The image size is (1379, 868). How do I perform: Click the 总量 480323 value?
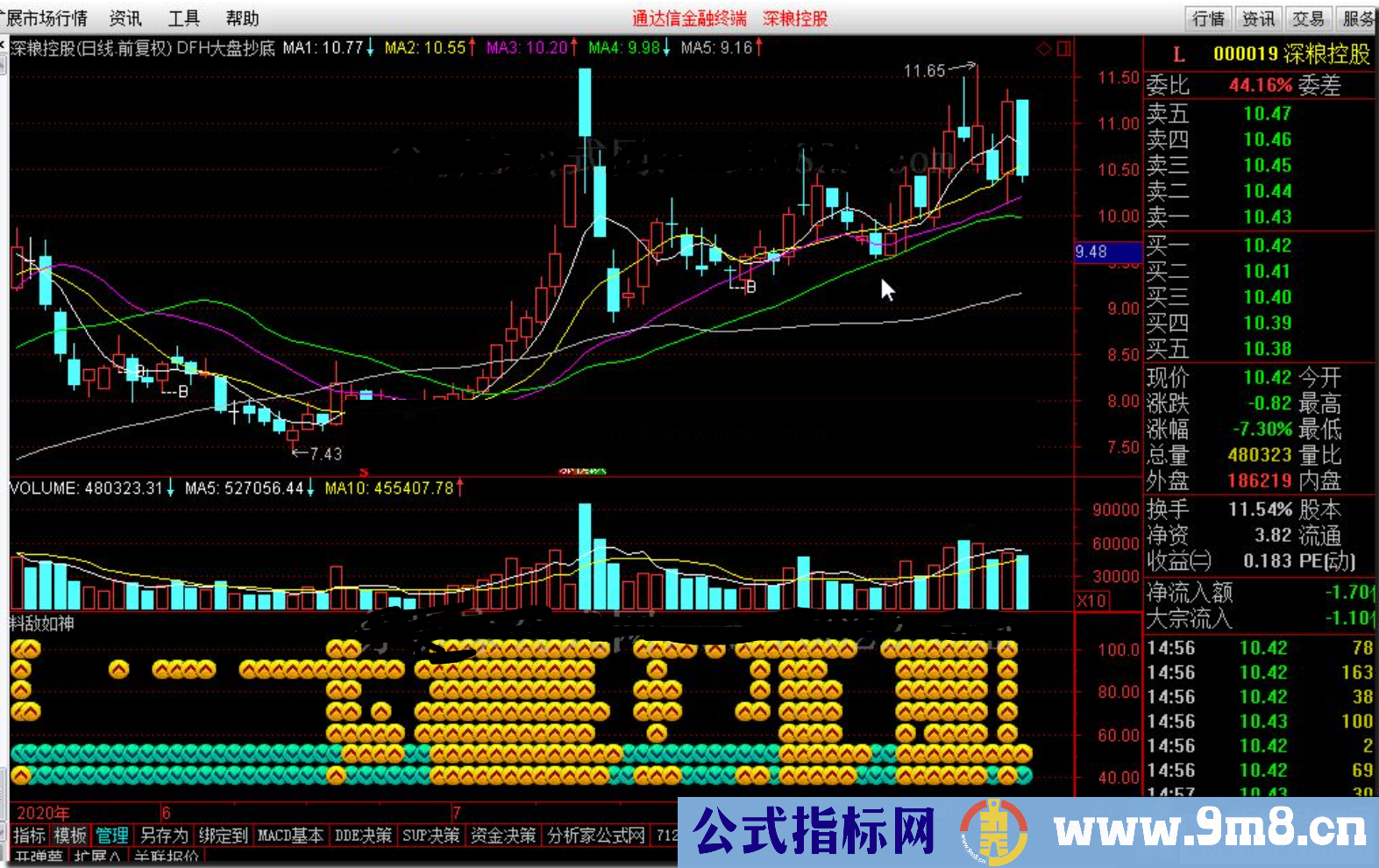(x=1260, y=455)
